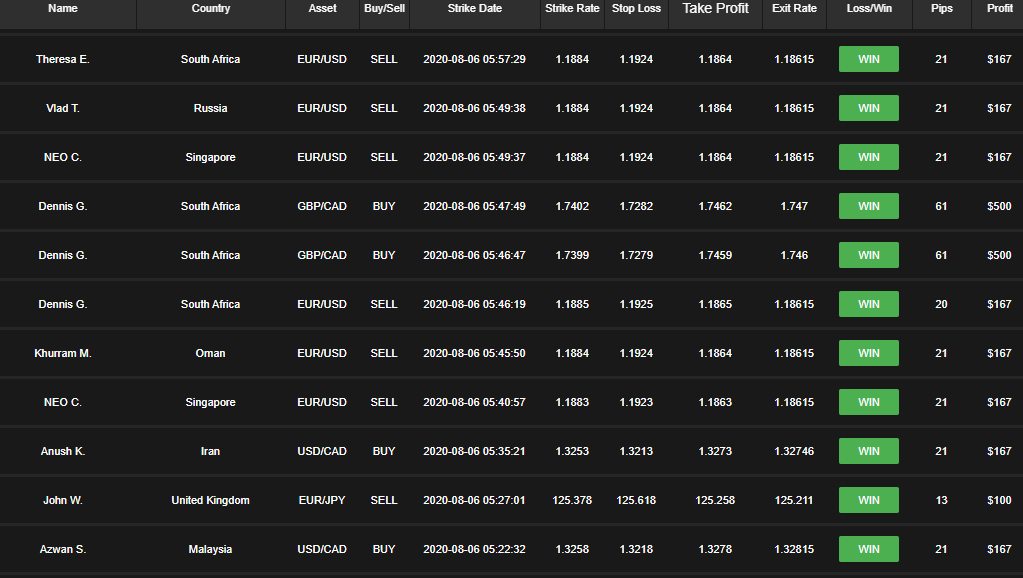Click the Name column header

coord(63,8)
